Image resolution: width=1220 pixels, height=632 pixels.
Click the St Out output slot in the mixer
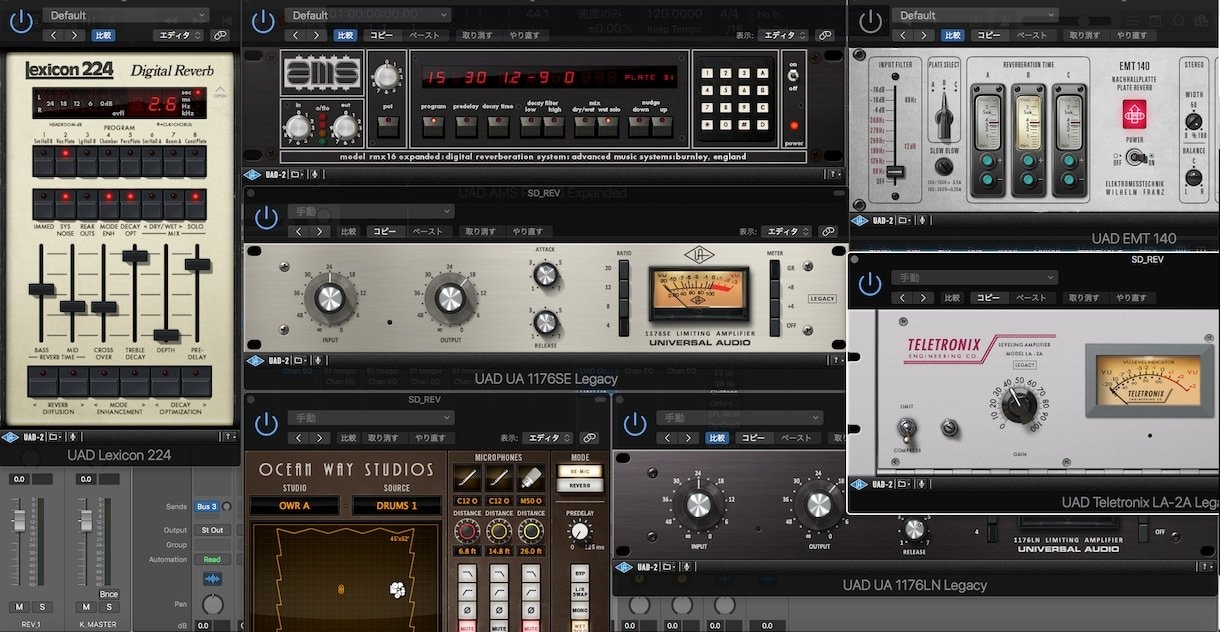click(x=212, y=530)
